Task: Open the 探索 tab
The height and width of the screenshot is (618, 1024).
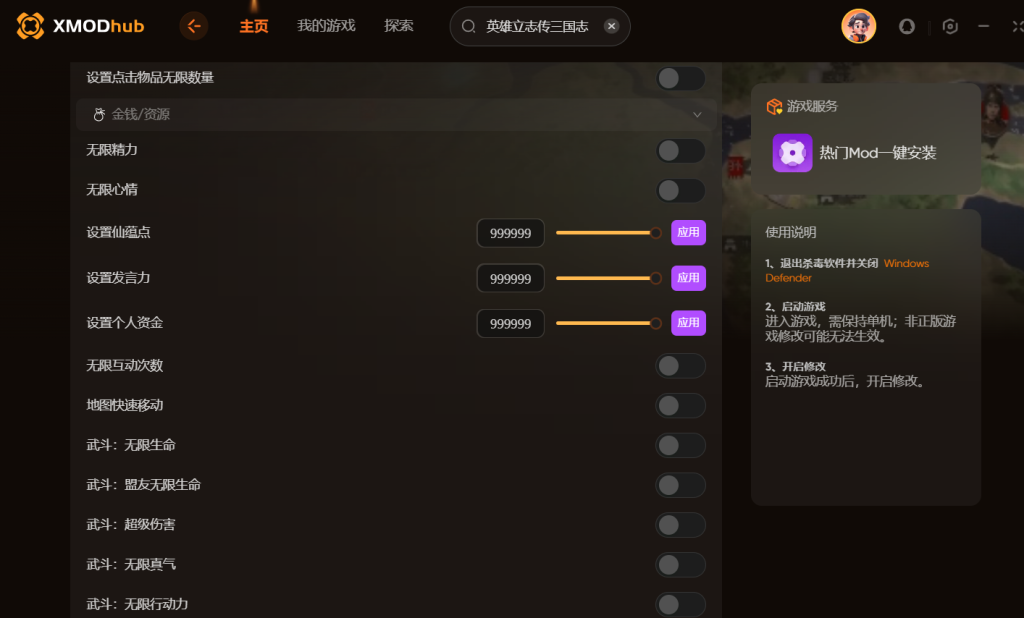Action: point(399,26)
